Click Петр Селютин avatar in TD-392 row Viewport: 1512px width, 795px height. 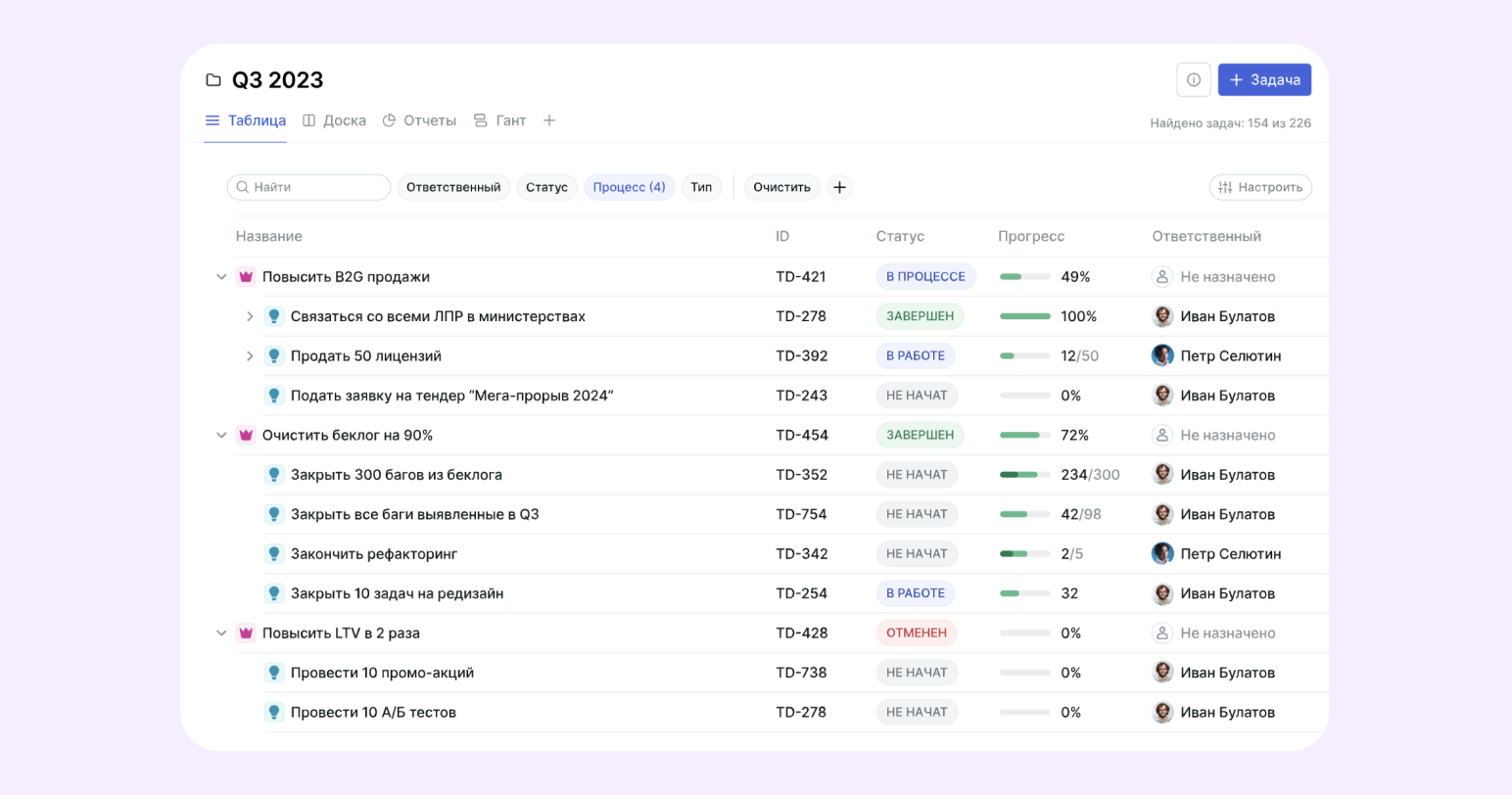tap(1162, 356)
